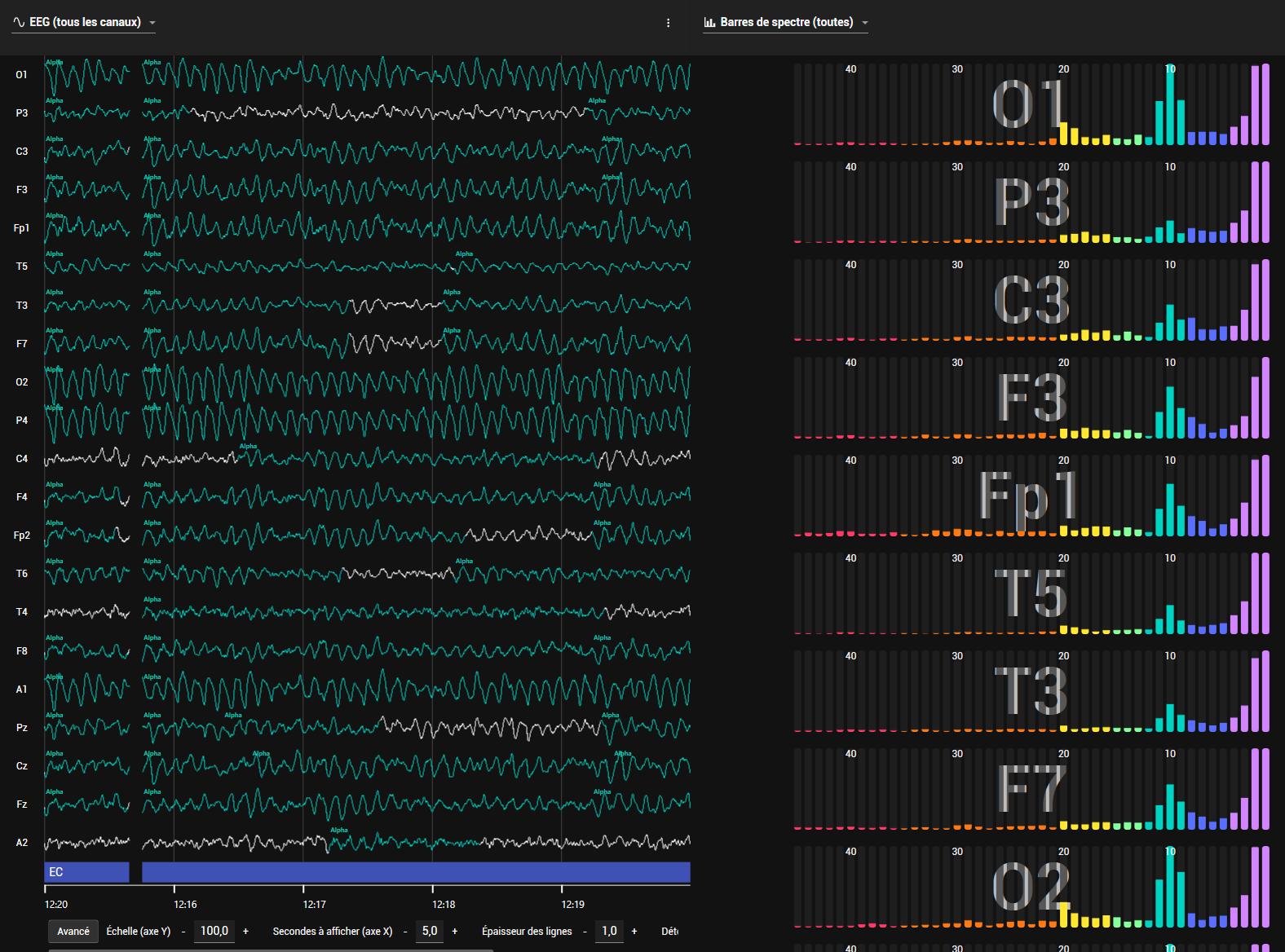The width and height of the screenshot is (1285, 952).
Task: Click the 12:20 time label on the time axis
Action: click(56, 905)
